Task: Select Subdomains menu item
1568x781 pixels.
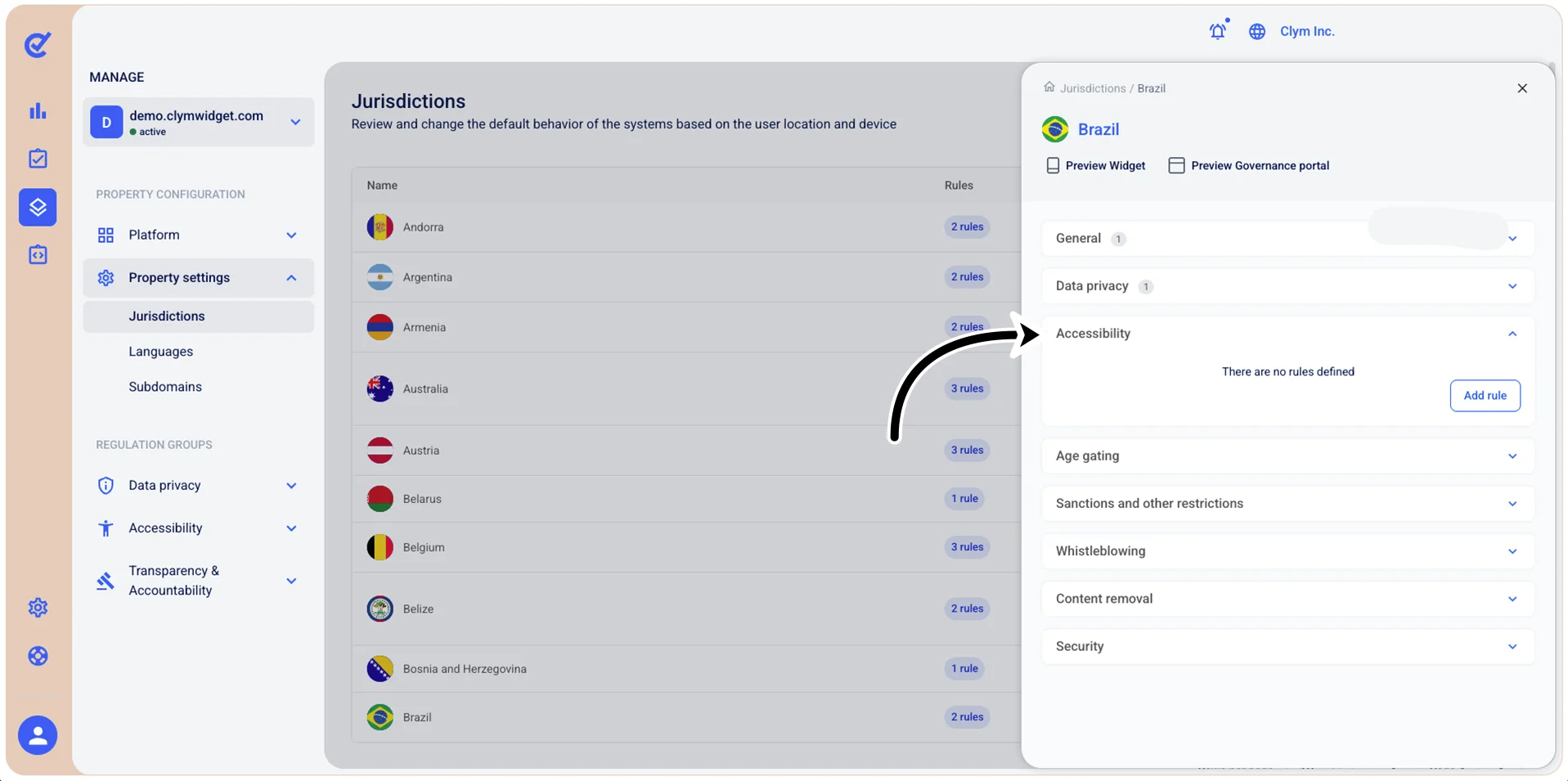Action: 164,387
